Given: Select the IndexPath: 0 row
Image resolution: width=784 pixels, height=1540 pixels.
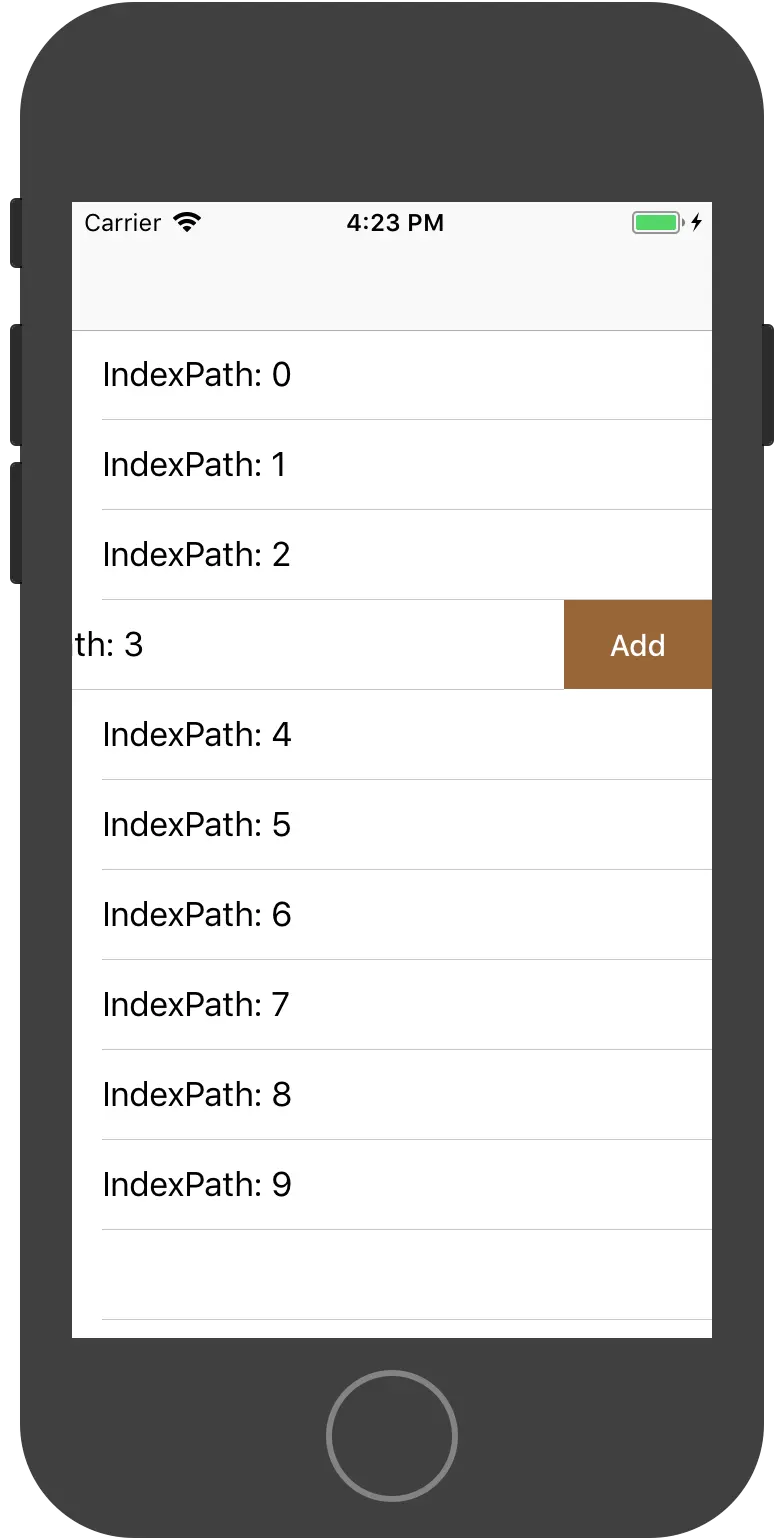Looking at the screenshot, I should click(392, 375).
